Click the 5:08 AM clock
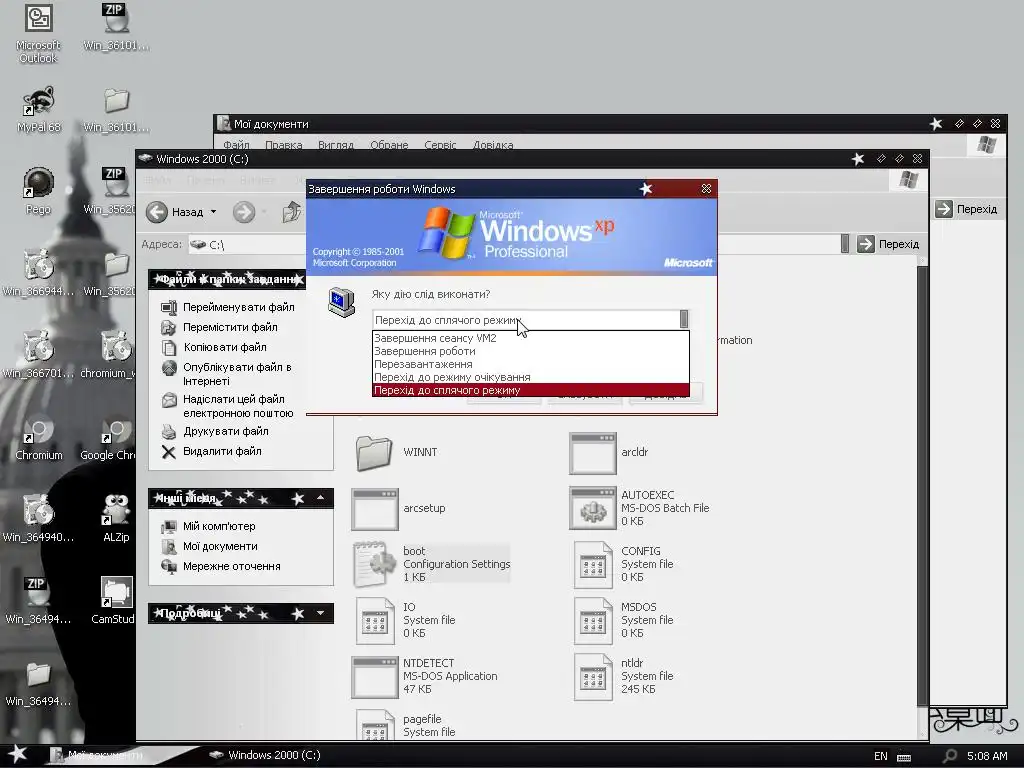 coord(986,756)
